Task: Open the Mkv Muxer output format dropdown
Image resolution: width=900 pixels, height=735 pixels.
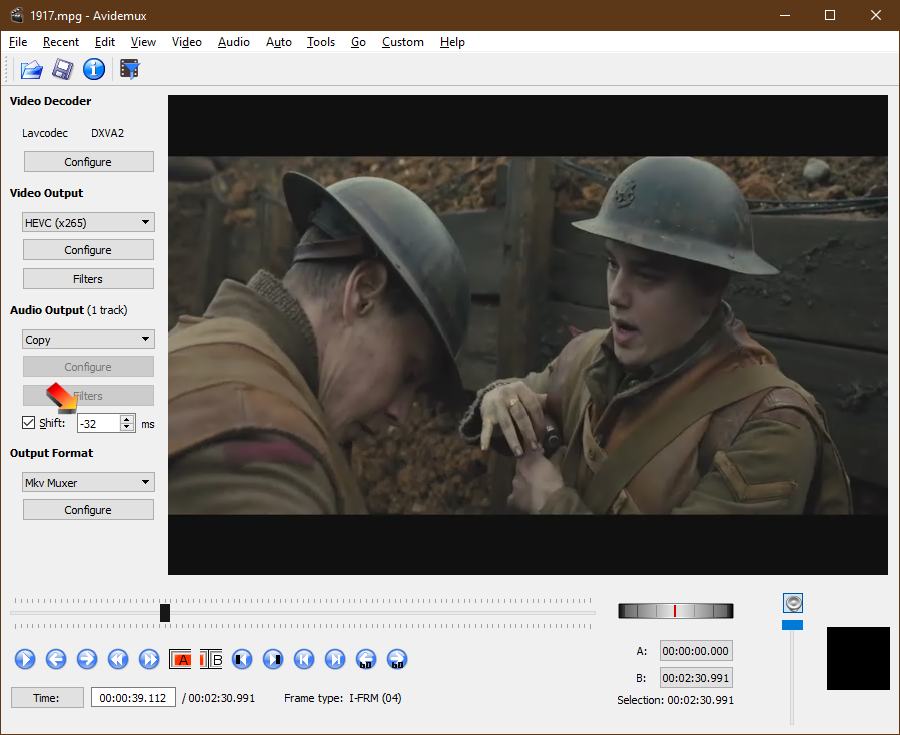Action: (88, 482)
